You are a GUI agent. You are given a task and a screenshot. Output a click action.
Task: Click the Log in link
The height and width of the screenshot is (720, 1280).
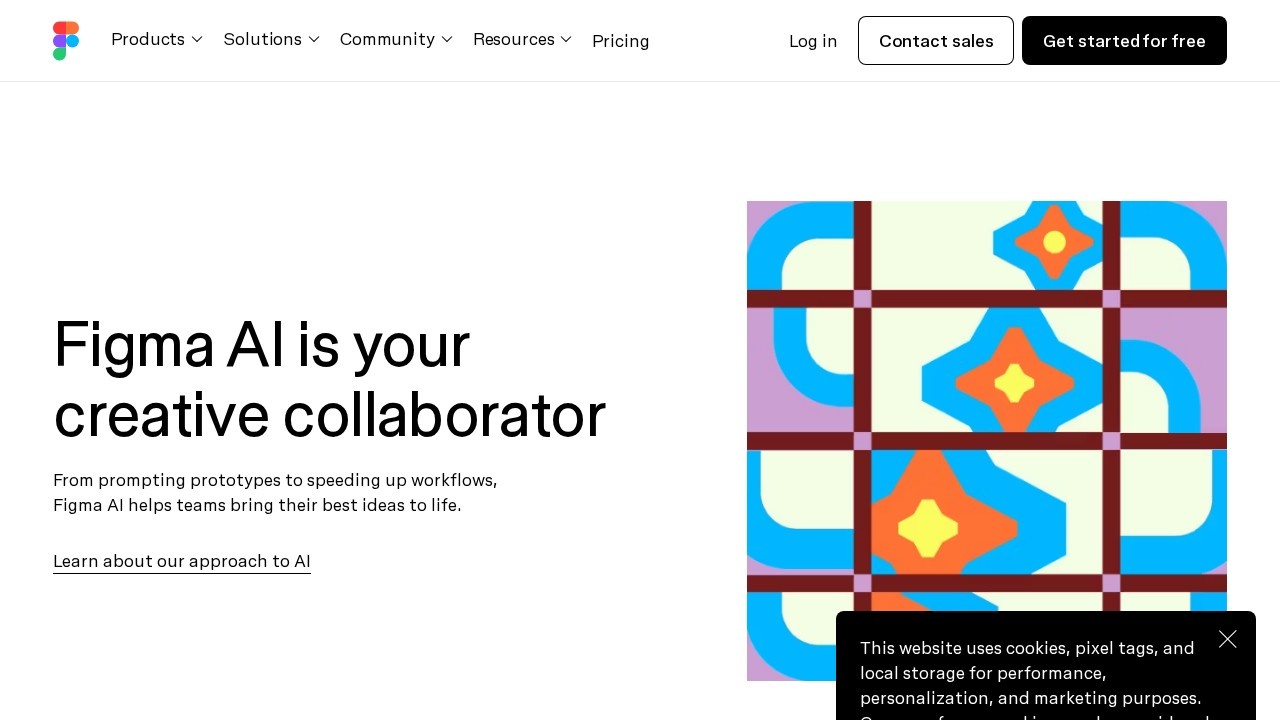pos(812,41)
